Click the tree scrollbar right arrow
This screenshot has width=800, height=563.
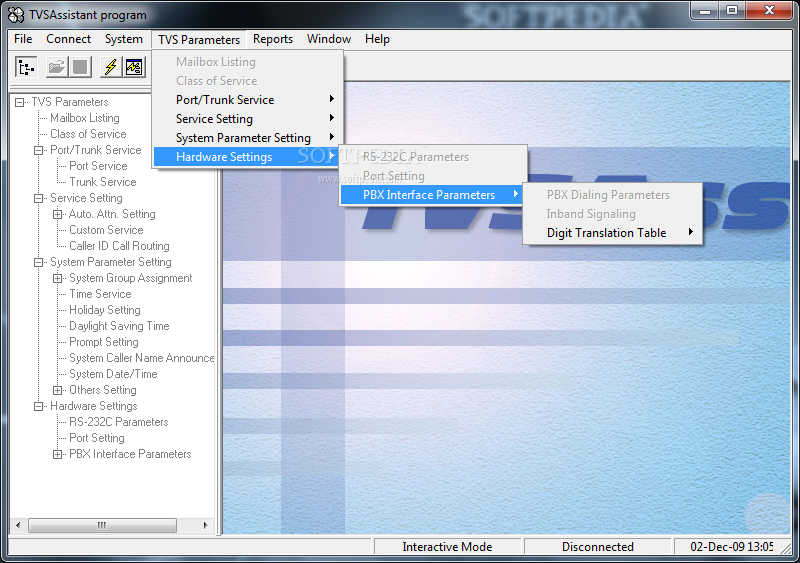pyautogui.click(x=206, y=525)
